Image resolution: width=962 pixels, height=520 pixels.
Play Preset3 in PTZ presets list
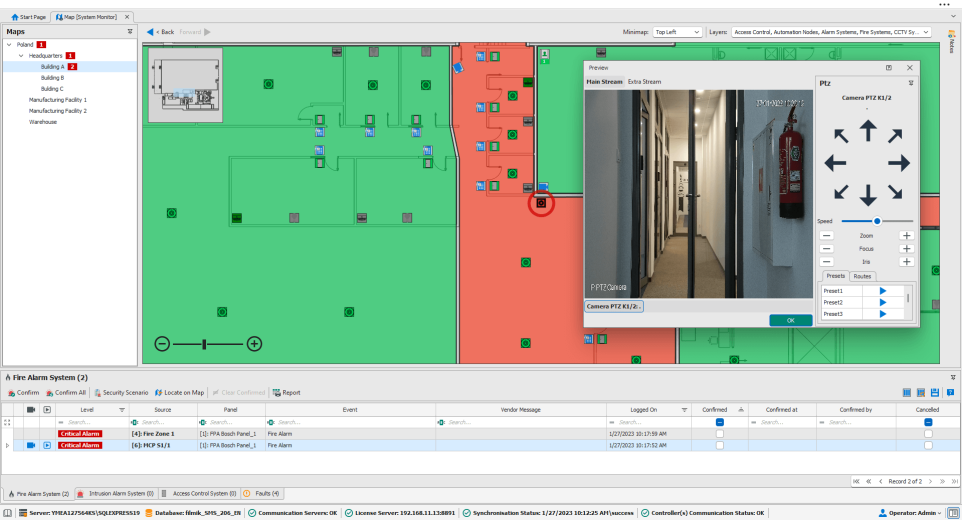pos(883,314)
